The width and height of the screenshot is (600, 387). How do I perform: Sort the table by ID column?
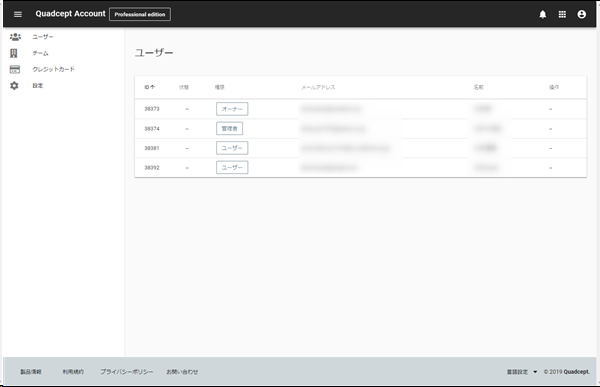[150, 87]
